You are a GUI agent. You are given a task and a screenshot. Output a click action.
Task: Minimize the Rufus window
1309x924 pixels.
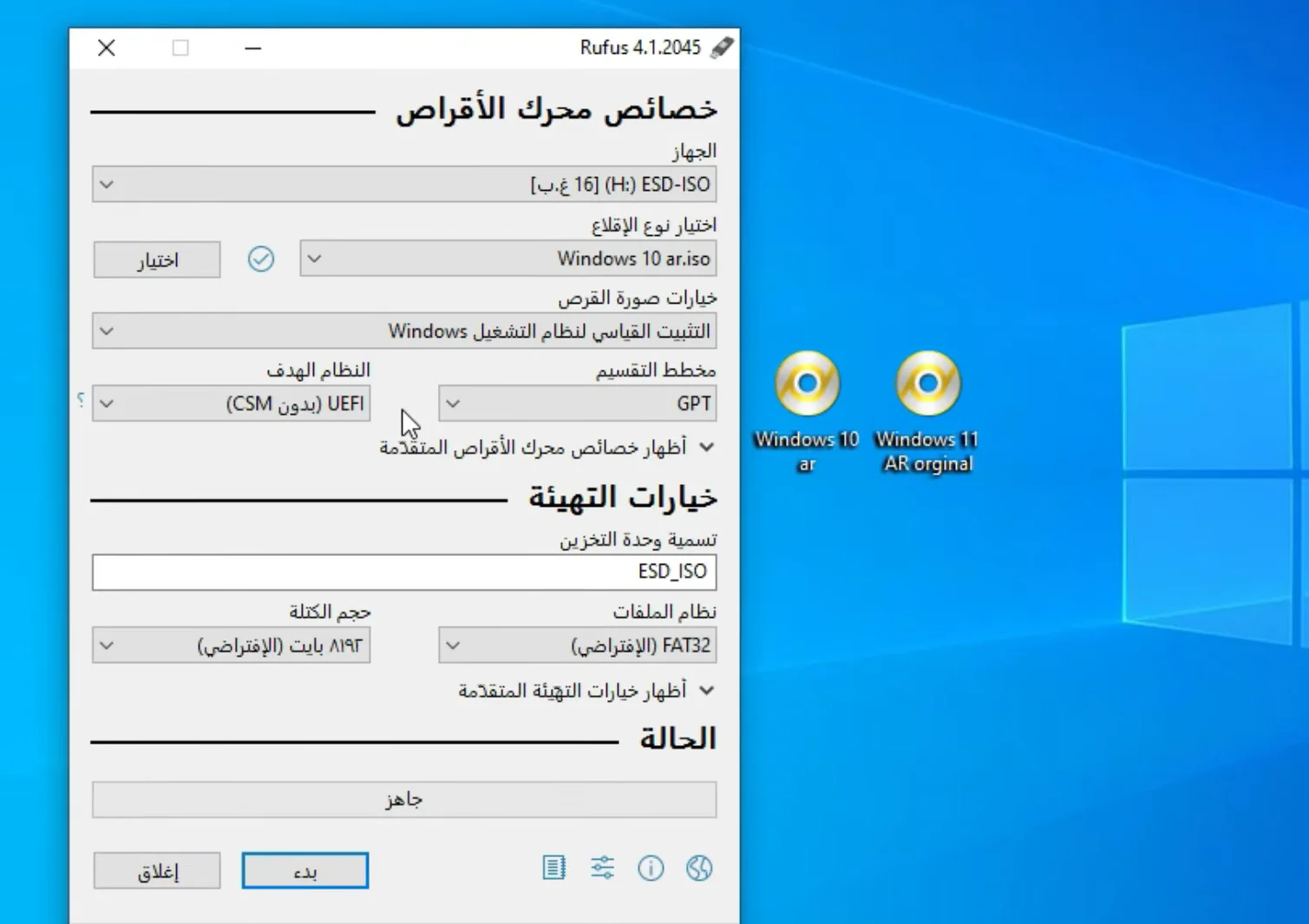[253, 48]
